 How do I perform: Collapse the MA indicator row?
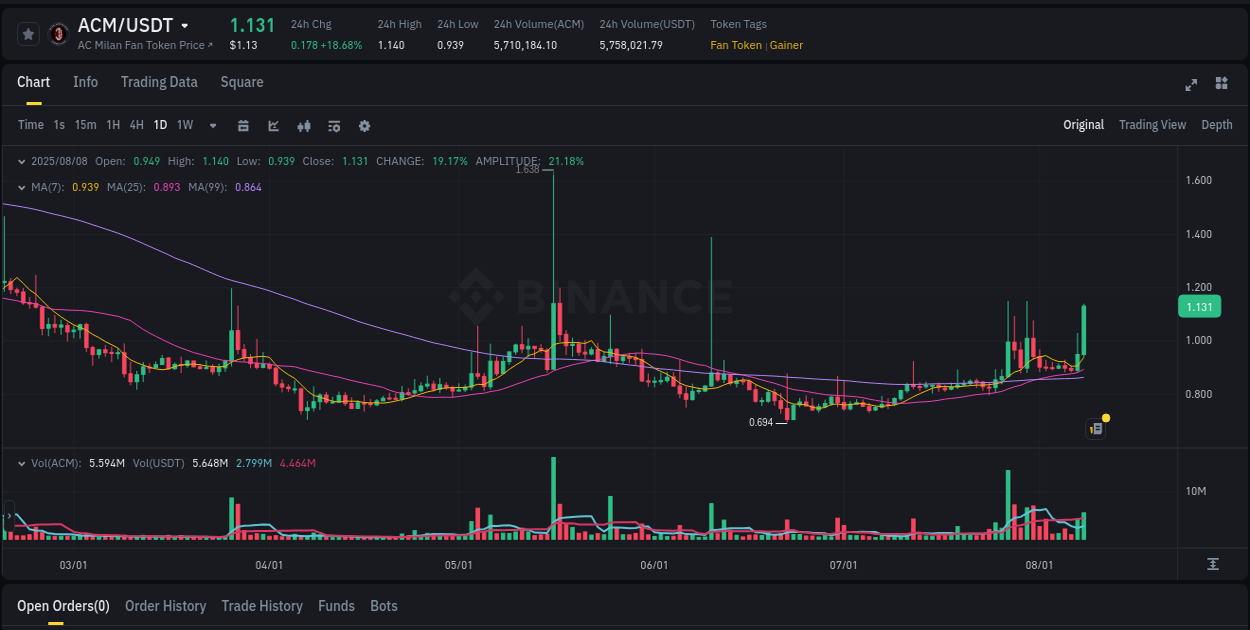pos(22,187)
